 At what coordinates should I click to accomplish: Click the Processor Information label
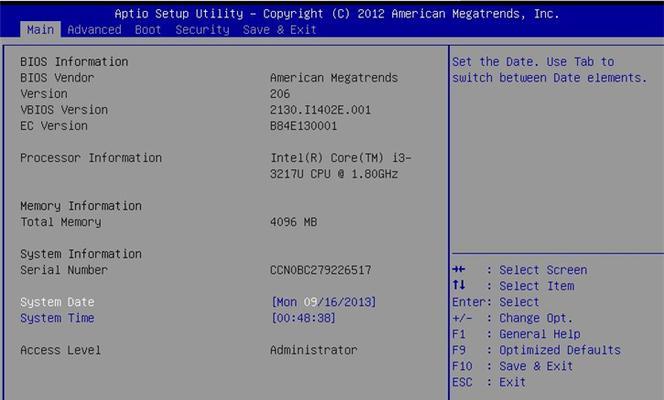pyautogui.click(x=91, y=158)
